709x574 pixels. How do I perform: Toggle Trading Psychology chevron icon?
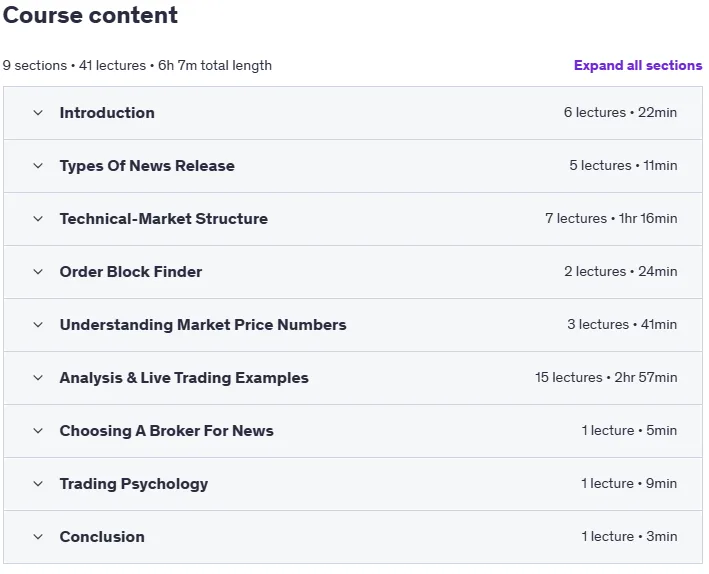(38, 484)
